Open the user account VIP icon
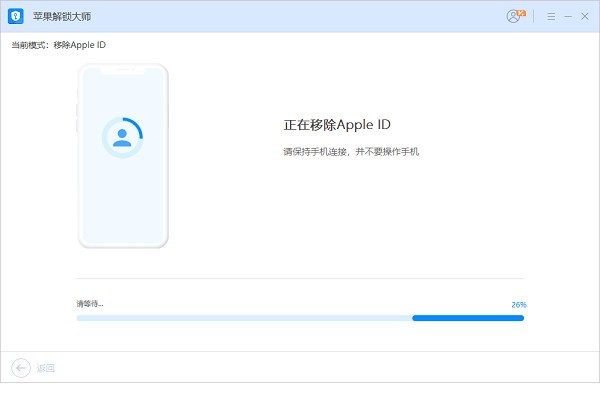600x400 pixels. (516, 16)
